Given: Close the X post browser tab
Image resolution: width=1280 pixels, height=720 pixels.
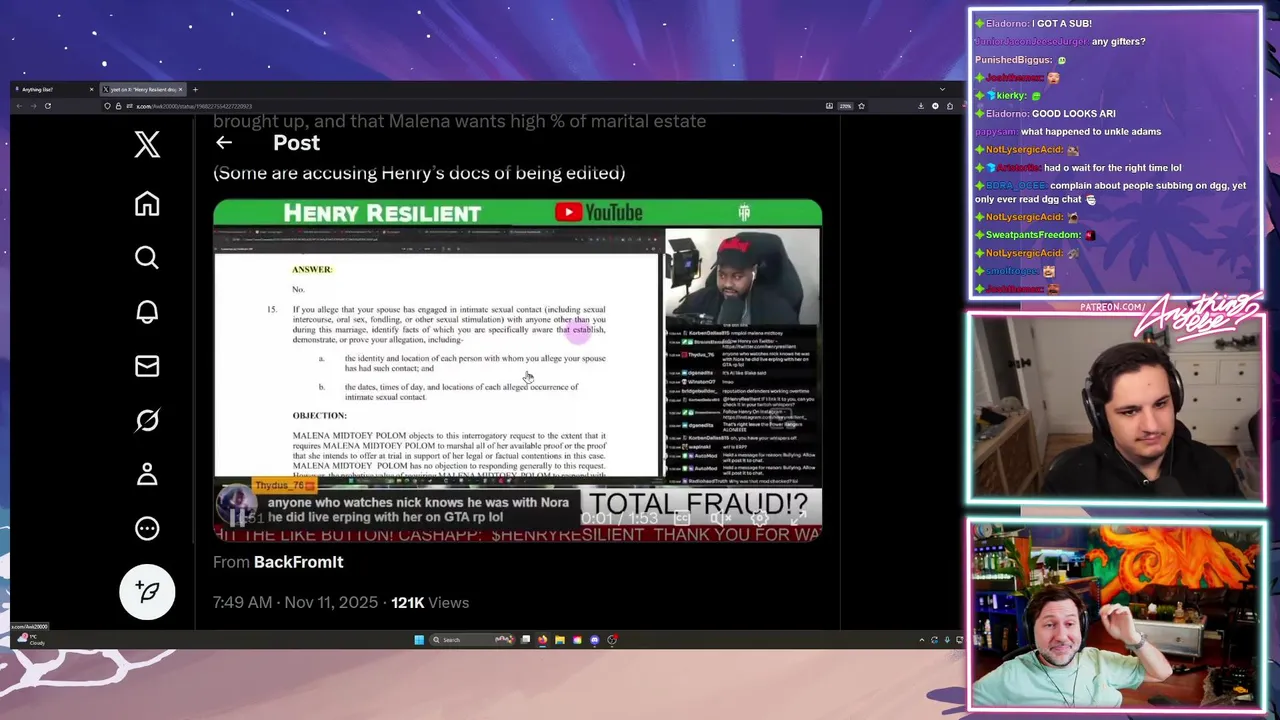Looking at the screenshot, I should tap(181, 89).
